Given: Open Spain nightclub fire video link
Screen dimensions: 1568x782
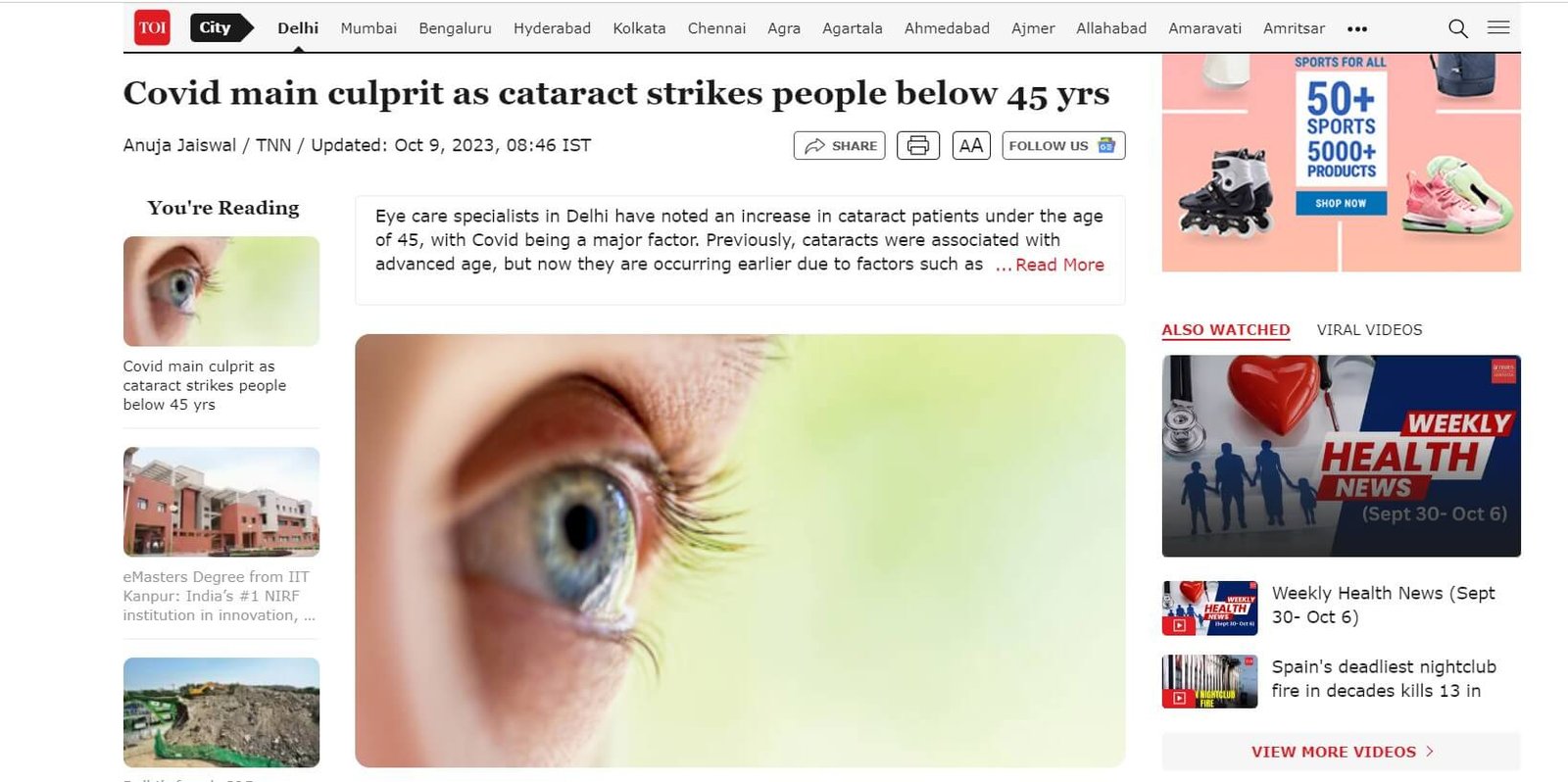Looking at the screenshot, I should pyautogui.click(x=1384, y=679).
